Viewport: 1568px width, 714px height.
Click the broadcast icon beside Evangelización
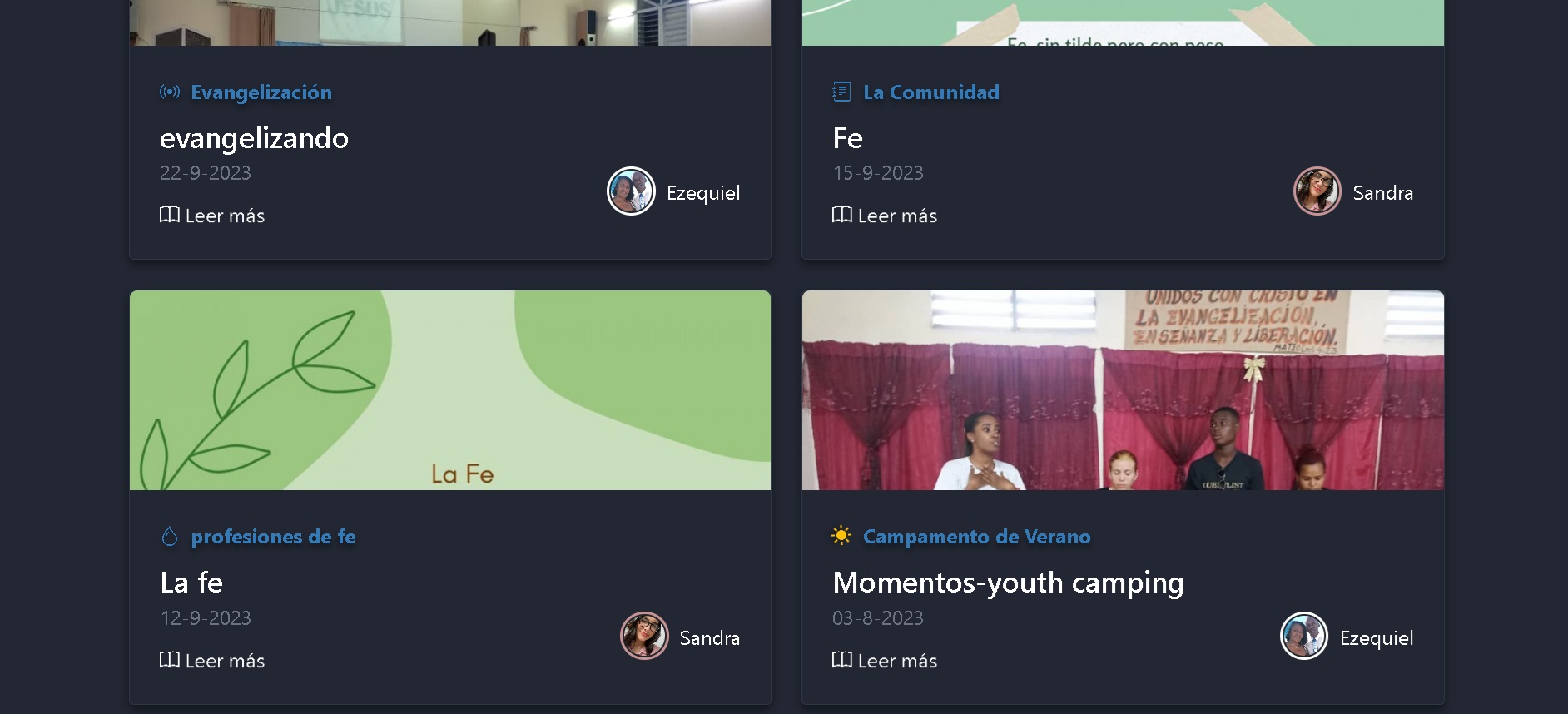(x=170, y=92)
